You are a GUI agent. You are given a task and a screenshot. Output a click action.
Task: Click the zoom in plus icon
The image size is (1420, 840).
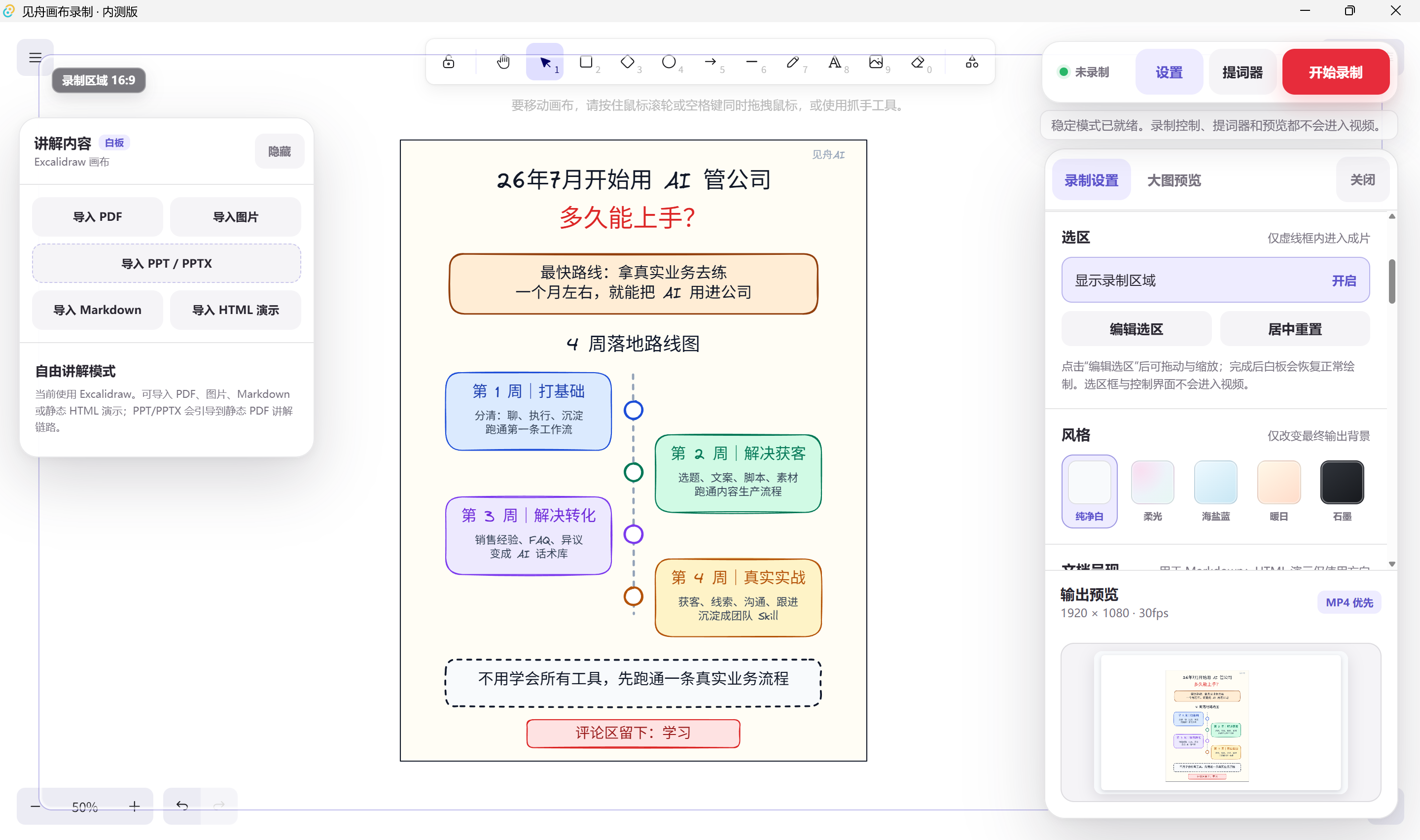(x=134, y=806)
